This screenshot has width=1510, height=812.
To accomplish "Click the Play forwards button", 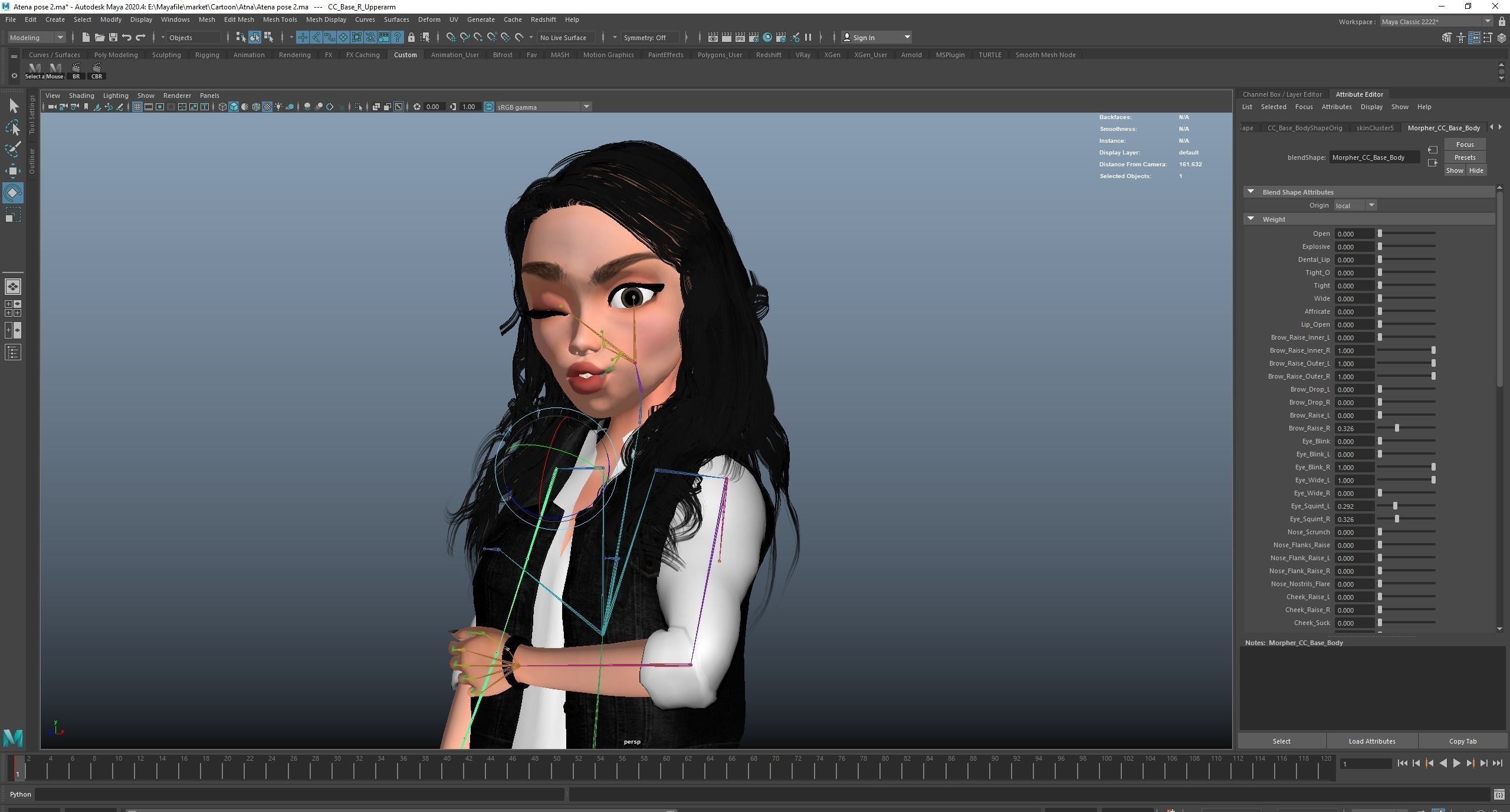I will pos(1457,764).
